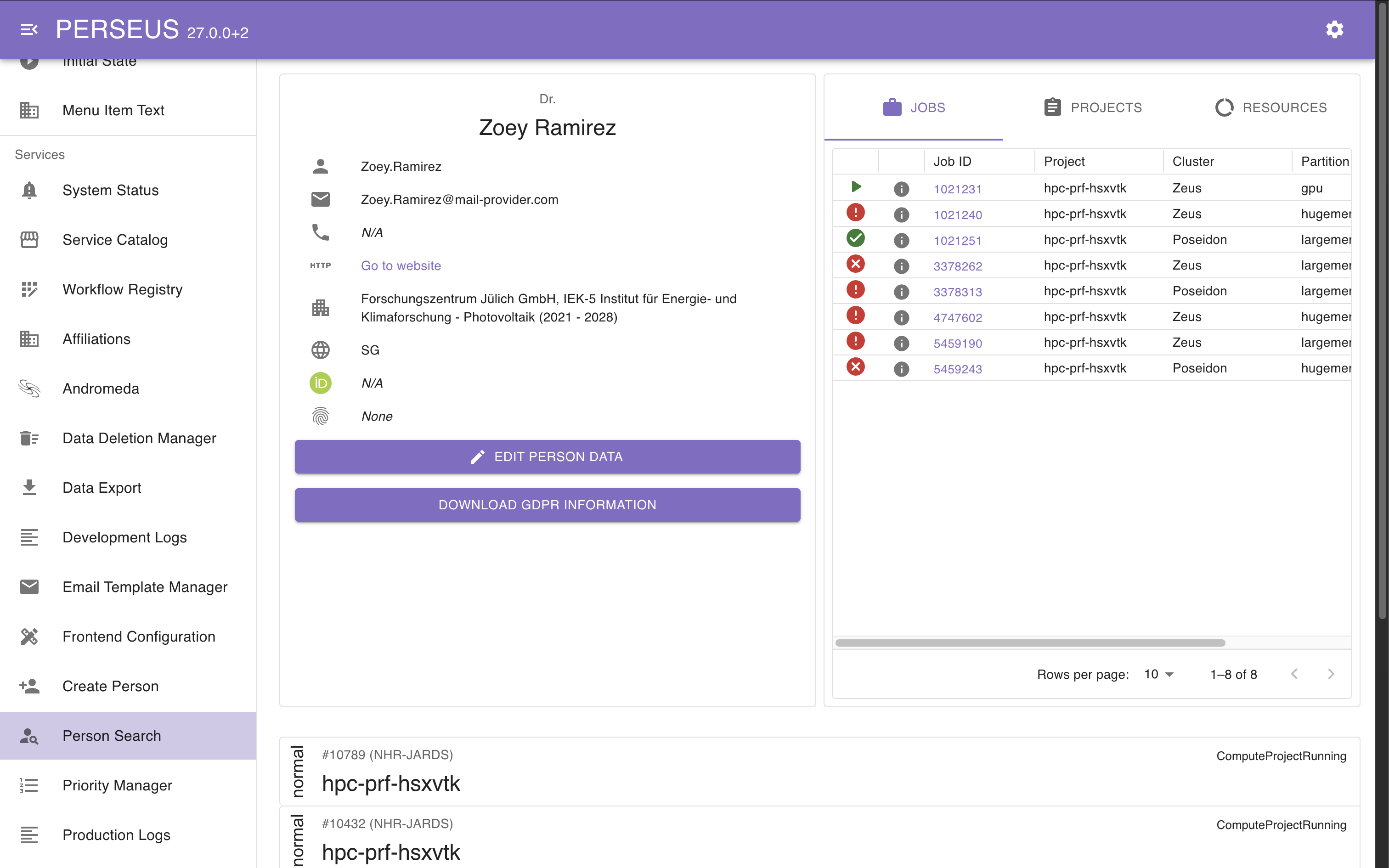Click the info icon for job 1021231

pos(901,188)
